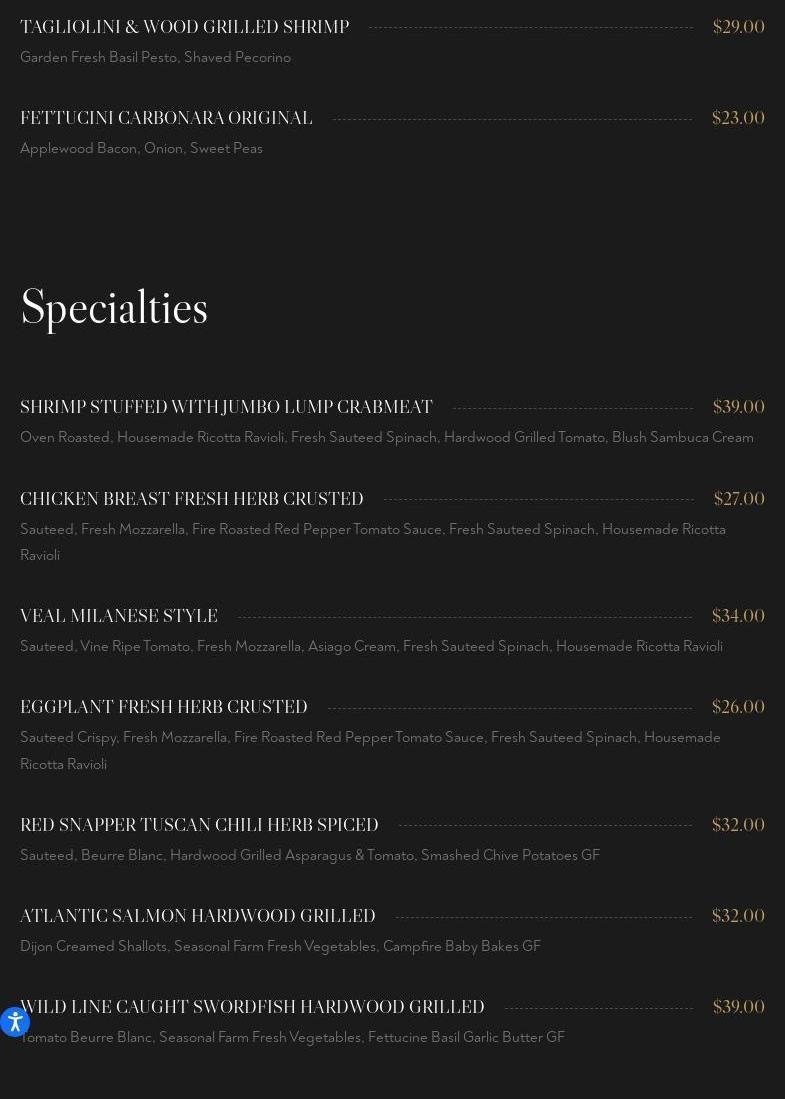785x1099 pixels.
Task: Choose Atlantic Salmon Hardwood Grilled
Action: click(x=198, y=916)
